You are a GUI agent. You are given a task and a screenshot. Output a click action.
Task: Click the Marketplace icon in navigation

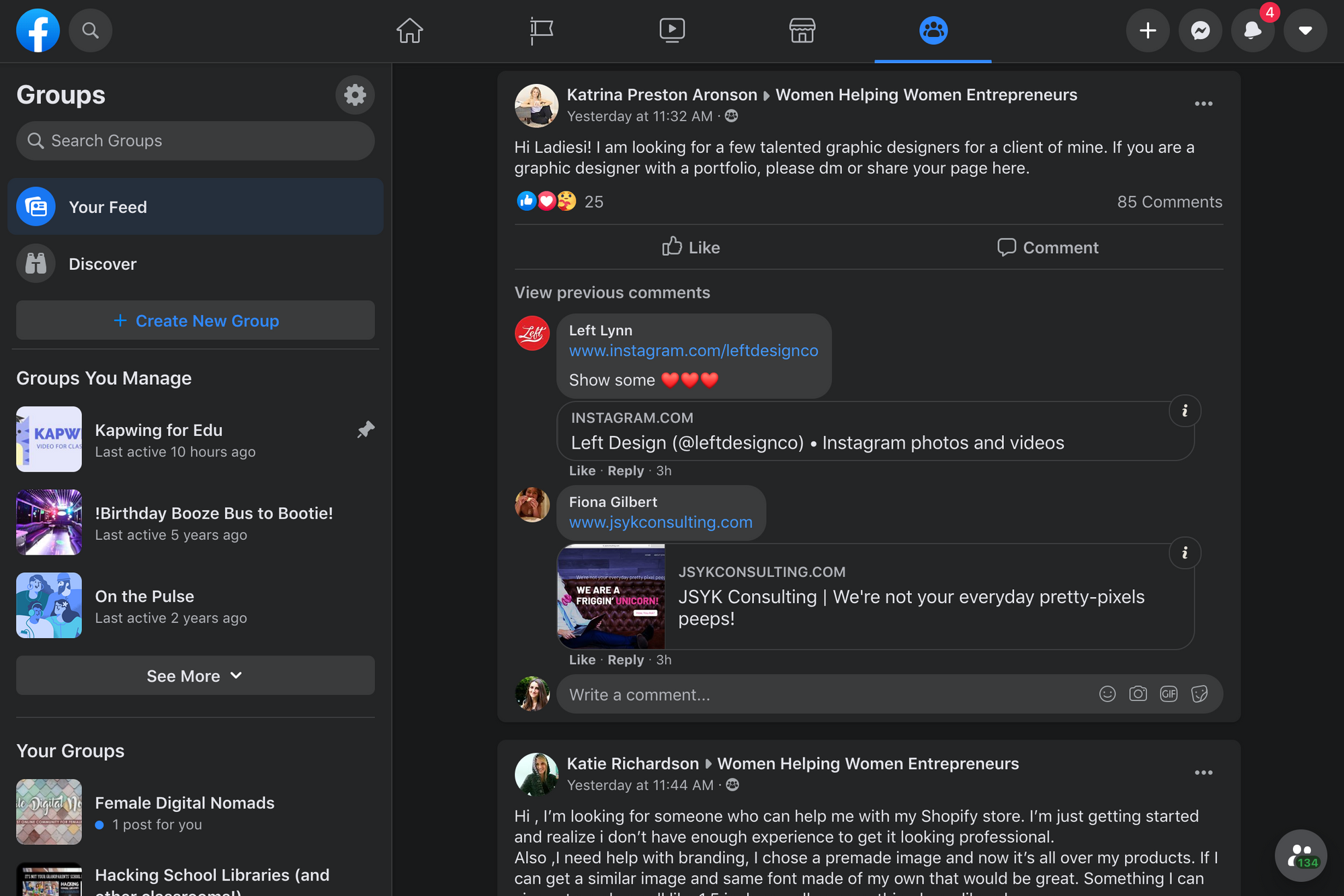click(802, 31)
